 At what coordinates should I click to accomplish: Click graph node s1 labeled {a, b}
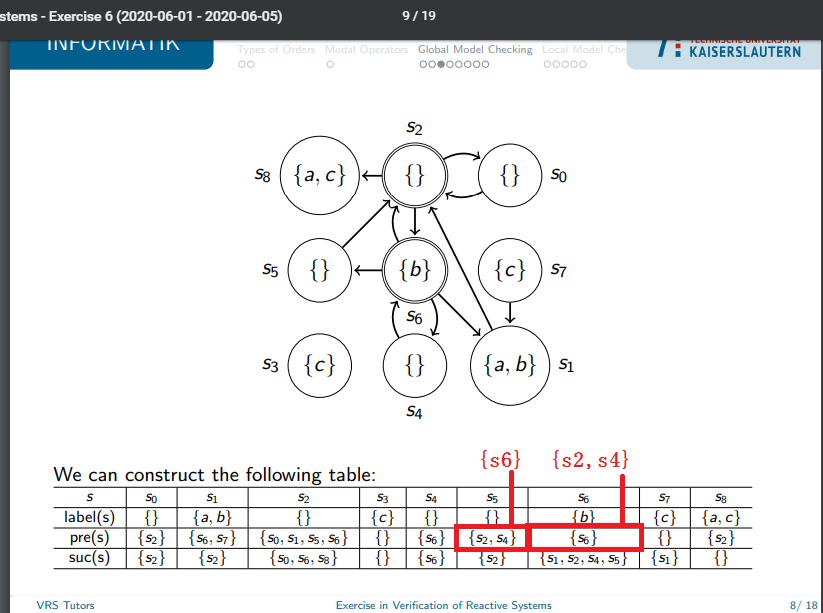click(x=510, y=365)
